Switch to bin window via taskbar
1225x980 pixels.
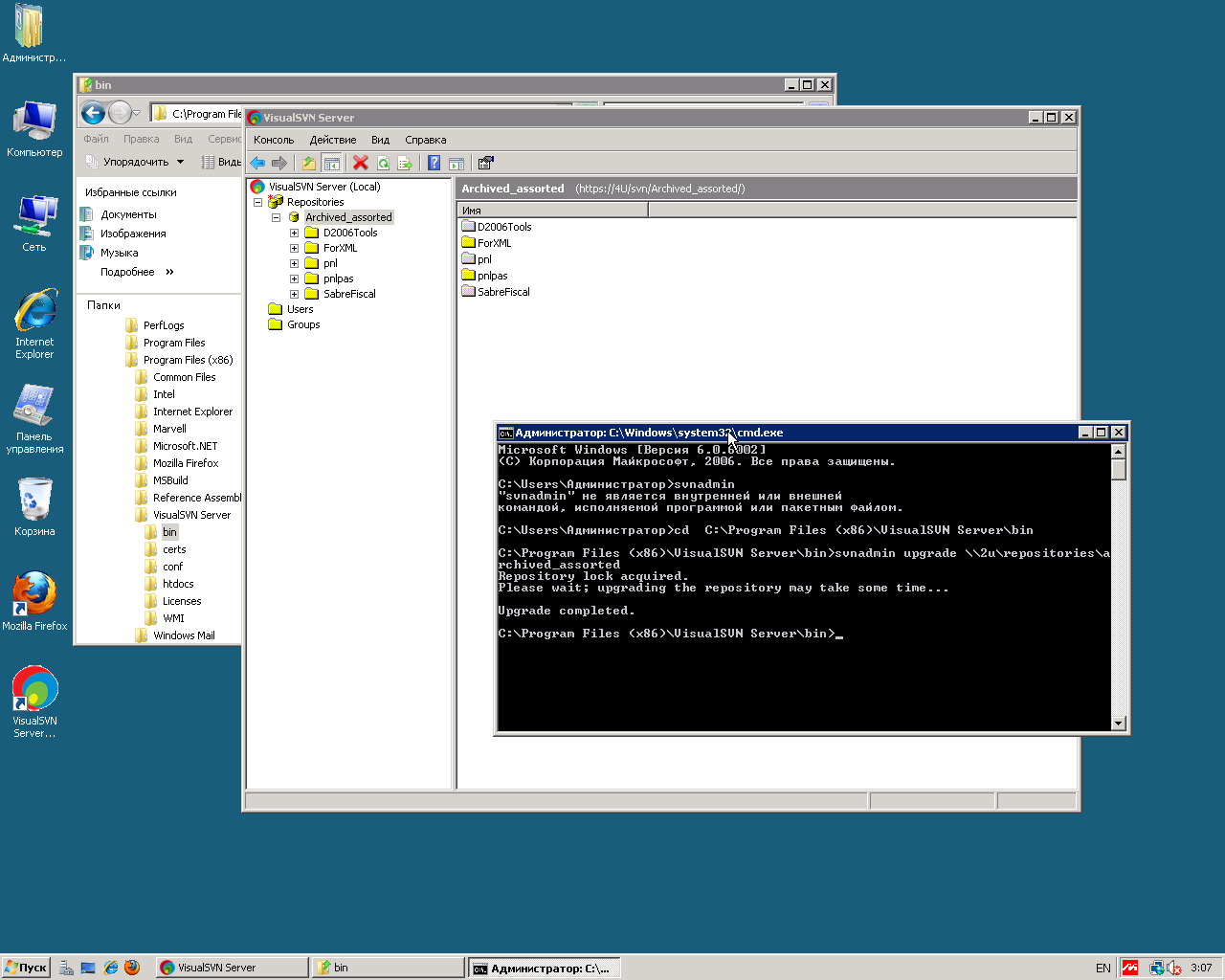[x=387, y=968]
